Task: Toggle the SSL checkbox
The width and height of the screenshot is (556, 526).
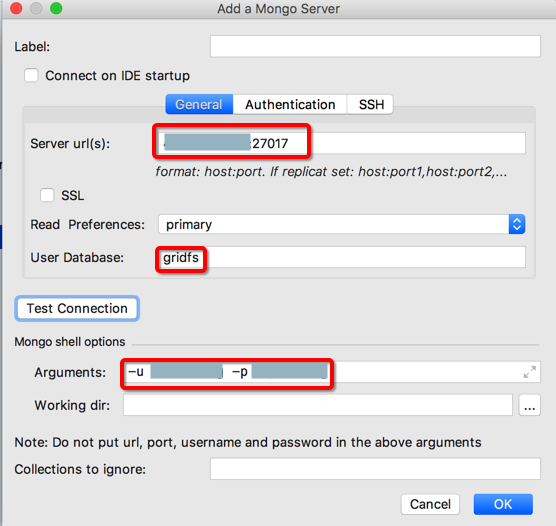Action: point(47,195)
